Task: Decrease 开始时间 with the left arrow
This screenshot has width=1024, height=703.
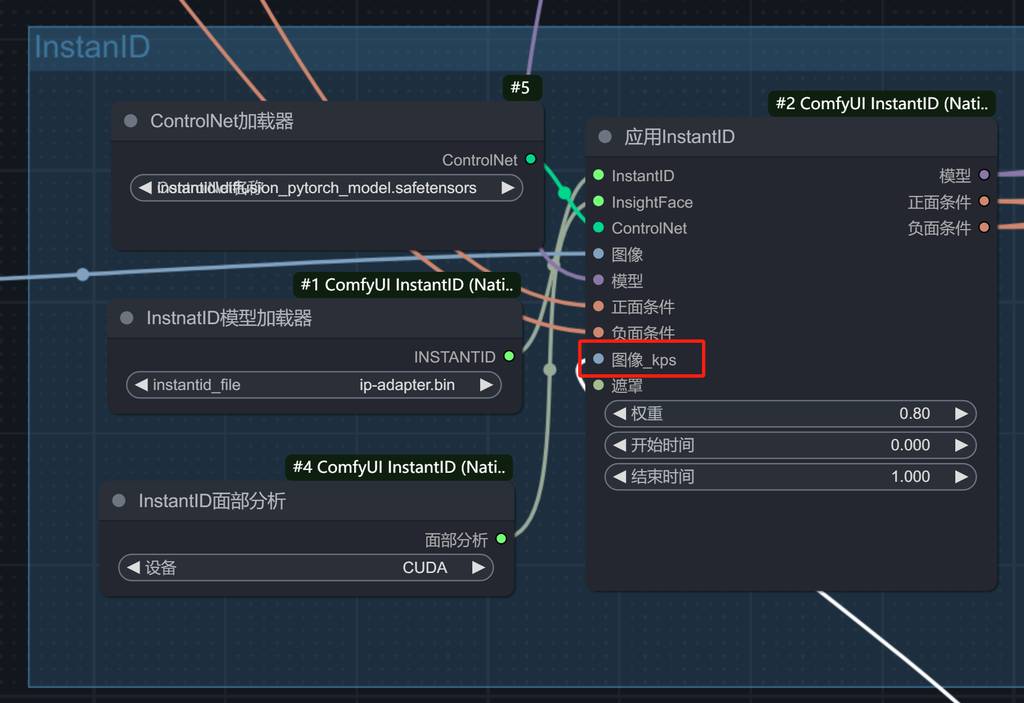Action: click(x=620, y=446)
